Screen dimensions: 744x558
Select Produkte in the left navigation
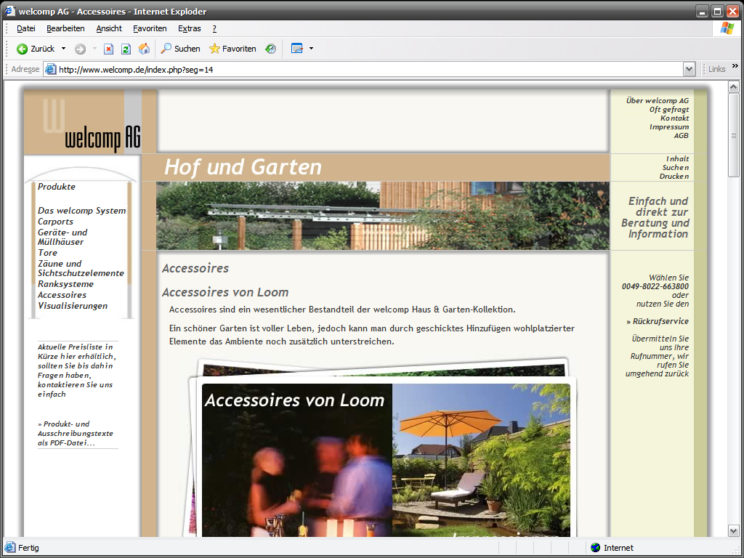pyautogui.click(x=56, y=186)
